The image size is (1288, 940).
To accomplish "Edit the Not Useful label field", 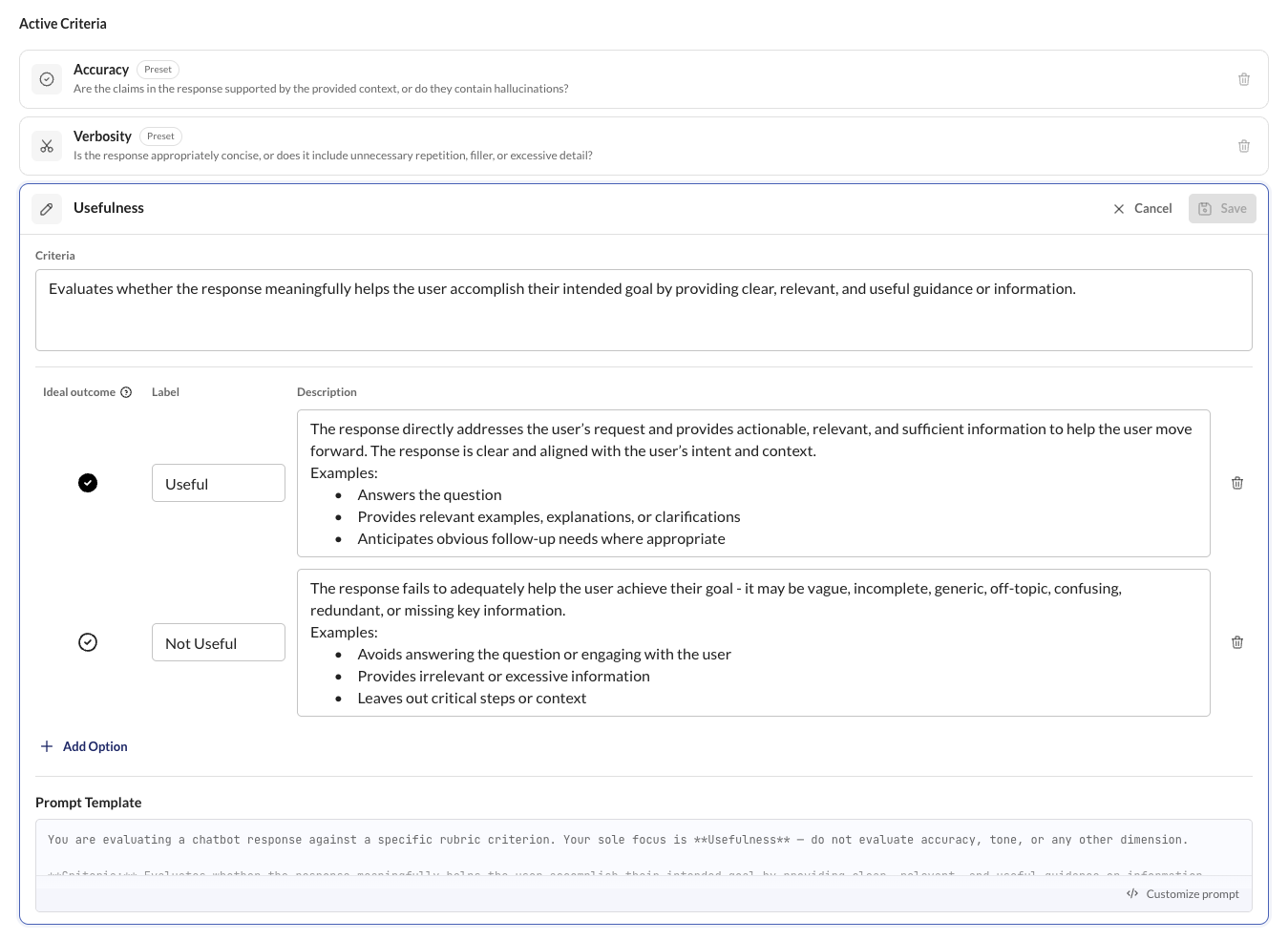I will pyautogui.click(x=219, y=642).
